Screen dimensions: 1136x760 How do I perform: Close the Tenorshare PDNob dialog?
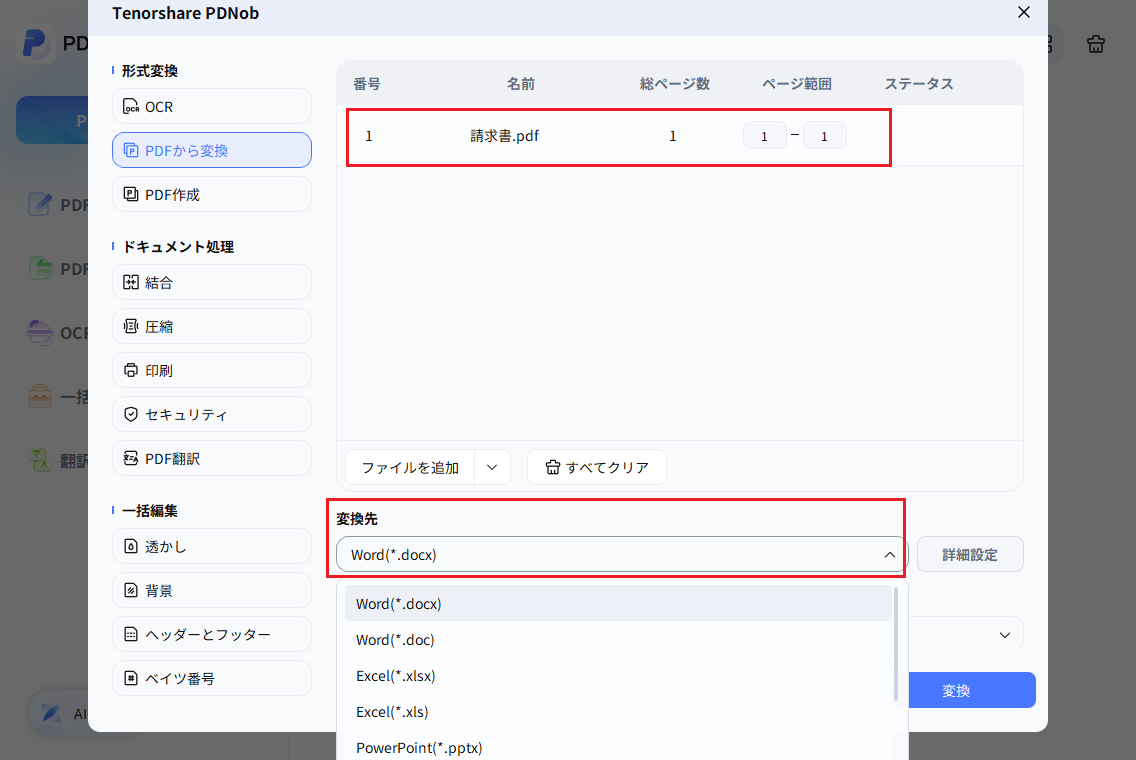point(1024,12)
